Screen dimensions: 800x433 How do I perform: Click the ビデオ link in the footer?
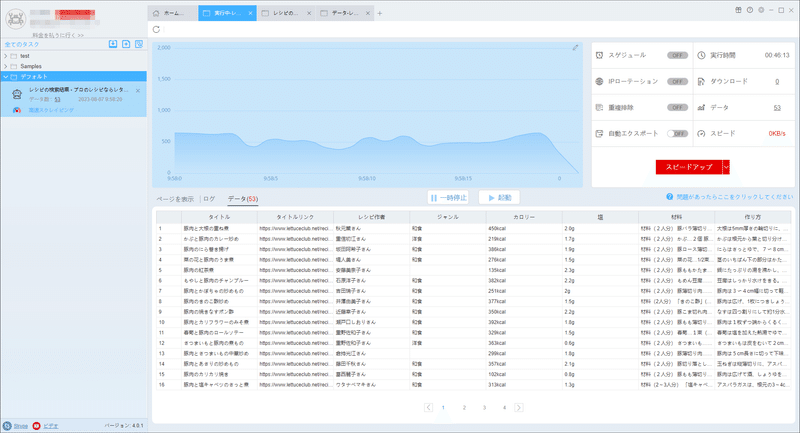(51, 426)
